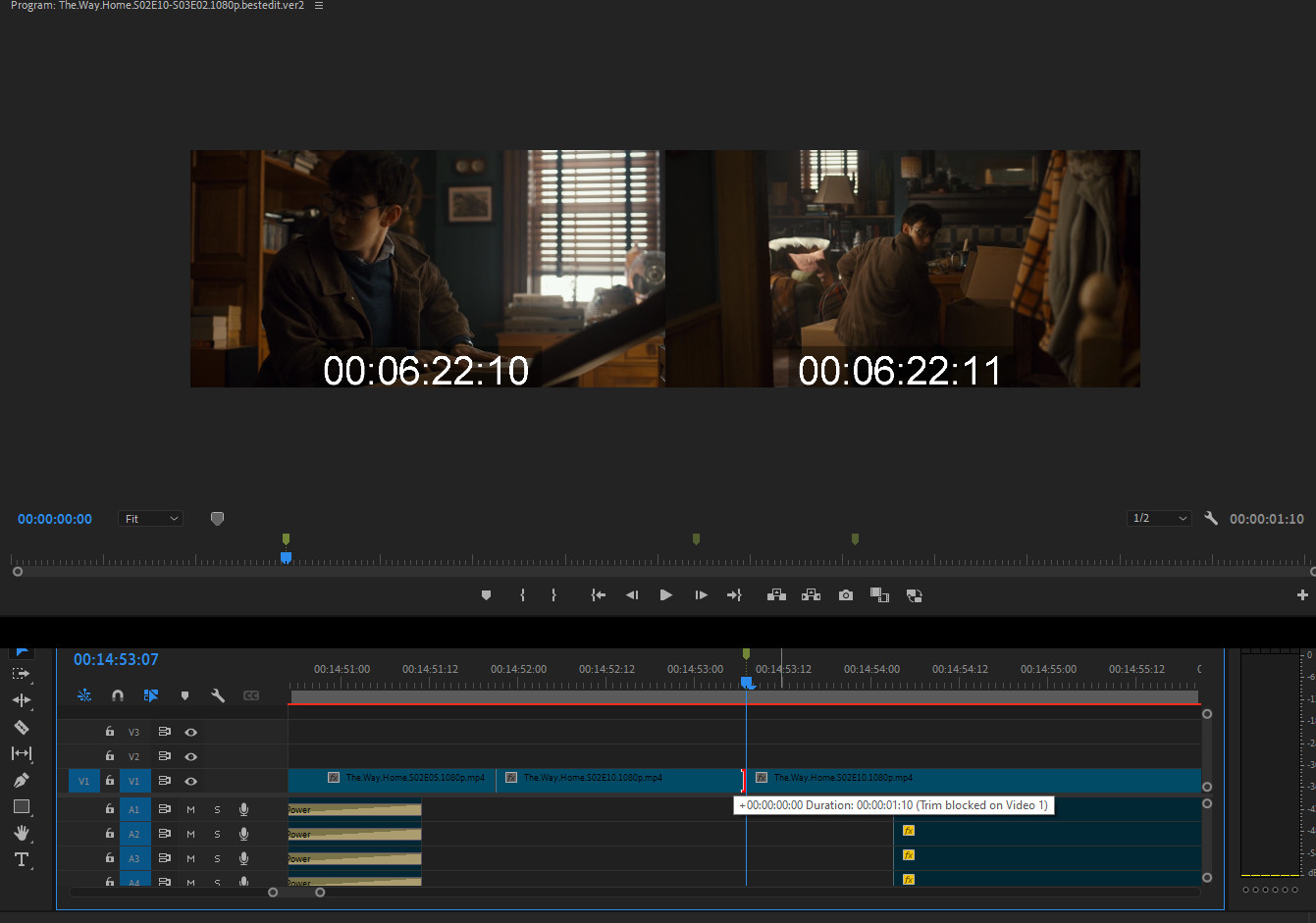Click Program monitor duration 00:00:01:10
This screenshot has width=1316, height=923.
(x=1267, y=519)
